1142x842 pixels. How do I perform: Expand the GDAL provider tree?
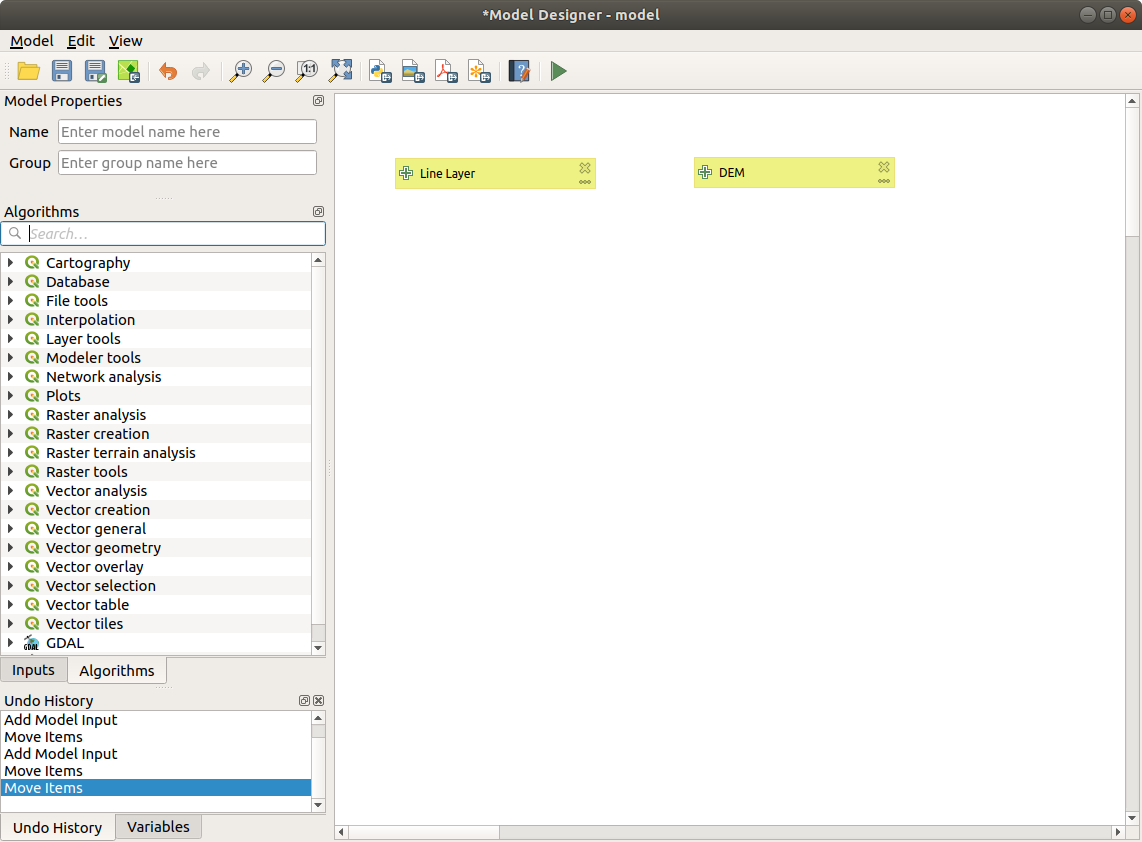tap(10, 643)
